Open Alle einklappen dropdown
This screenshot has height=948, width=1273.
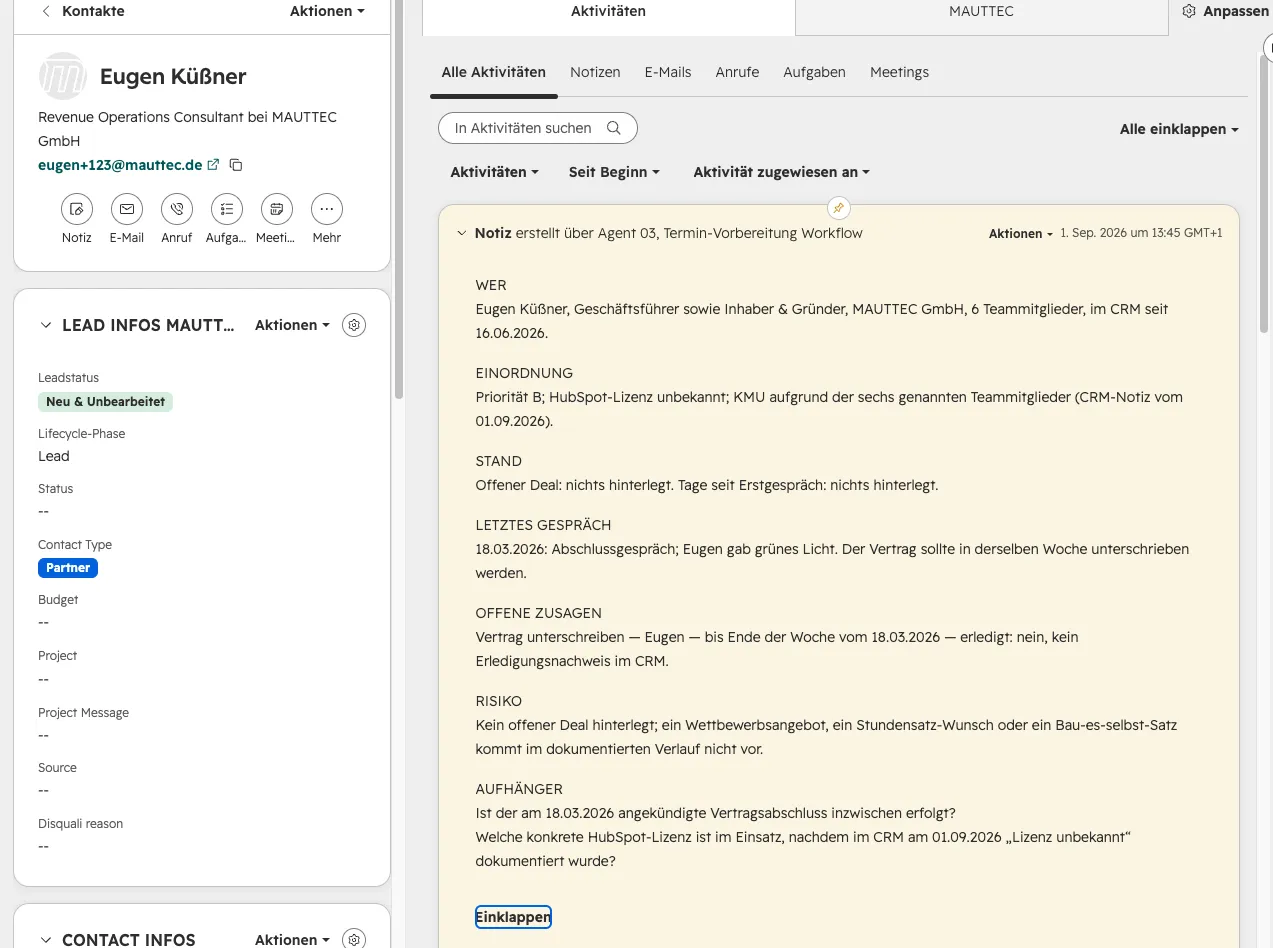click(x=1179, y=130)
